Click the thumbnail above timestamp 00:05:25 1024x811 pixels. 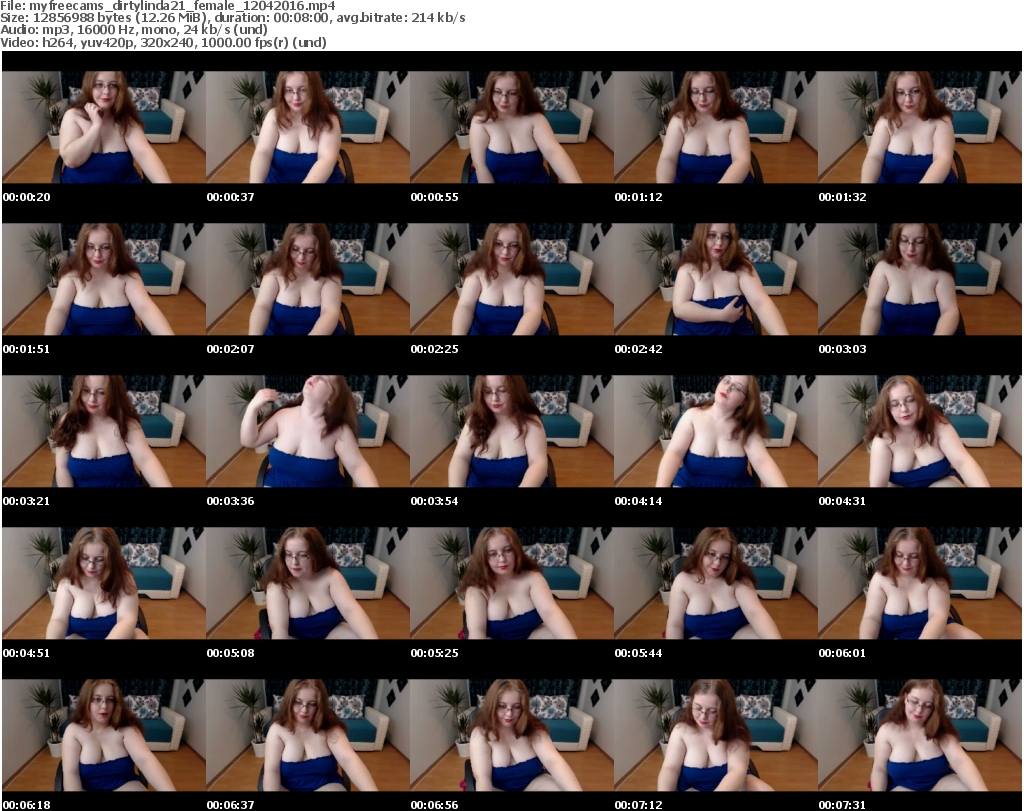(511, 583)
